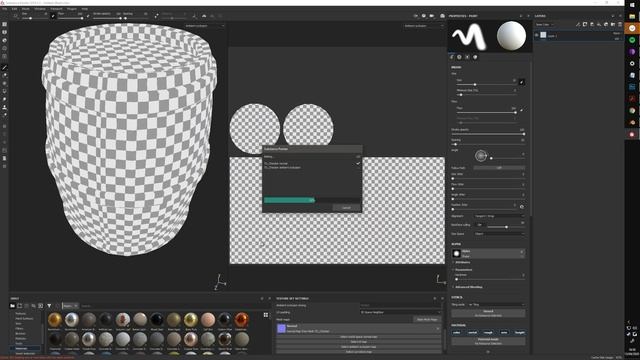Viewport: 640px width, 360px height.
Task: Click the Angle dial in brush properties
Action: tap(481, 156)
